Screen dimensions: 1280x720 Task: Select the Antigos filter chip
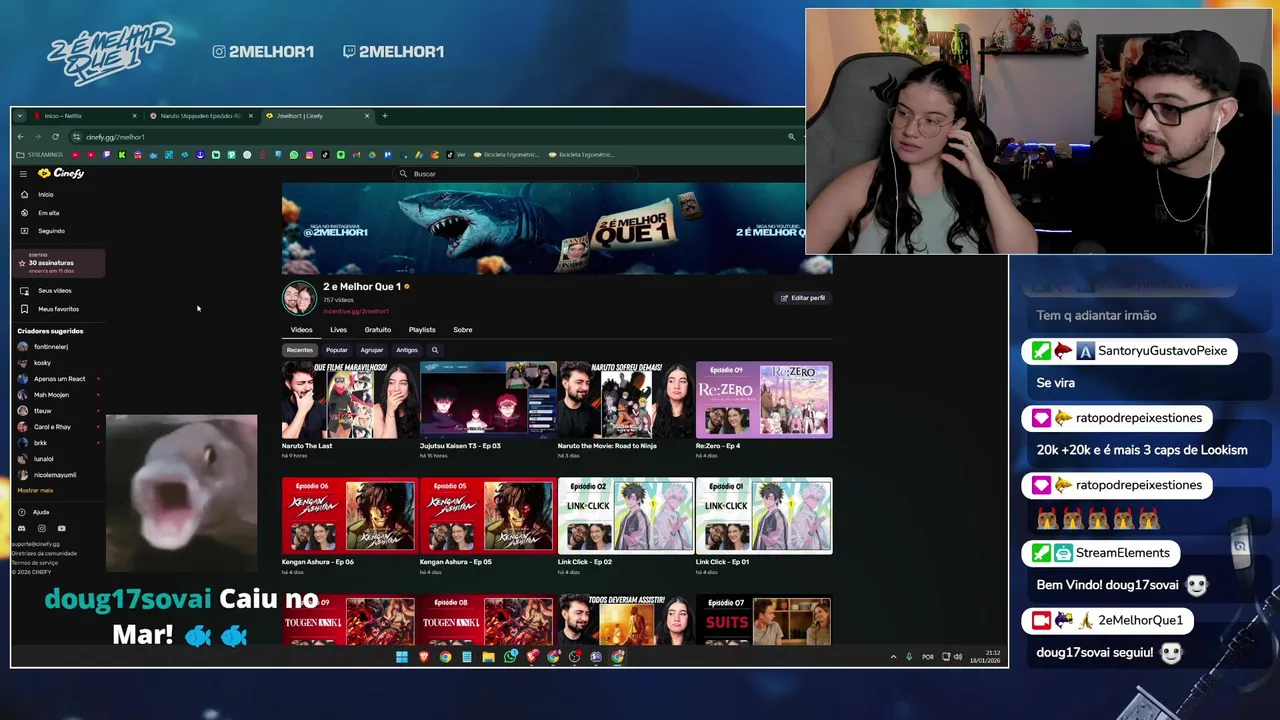pos(407,350)
